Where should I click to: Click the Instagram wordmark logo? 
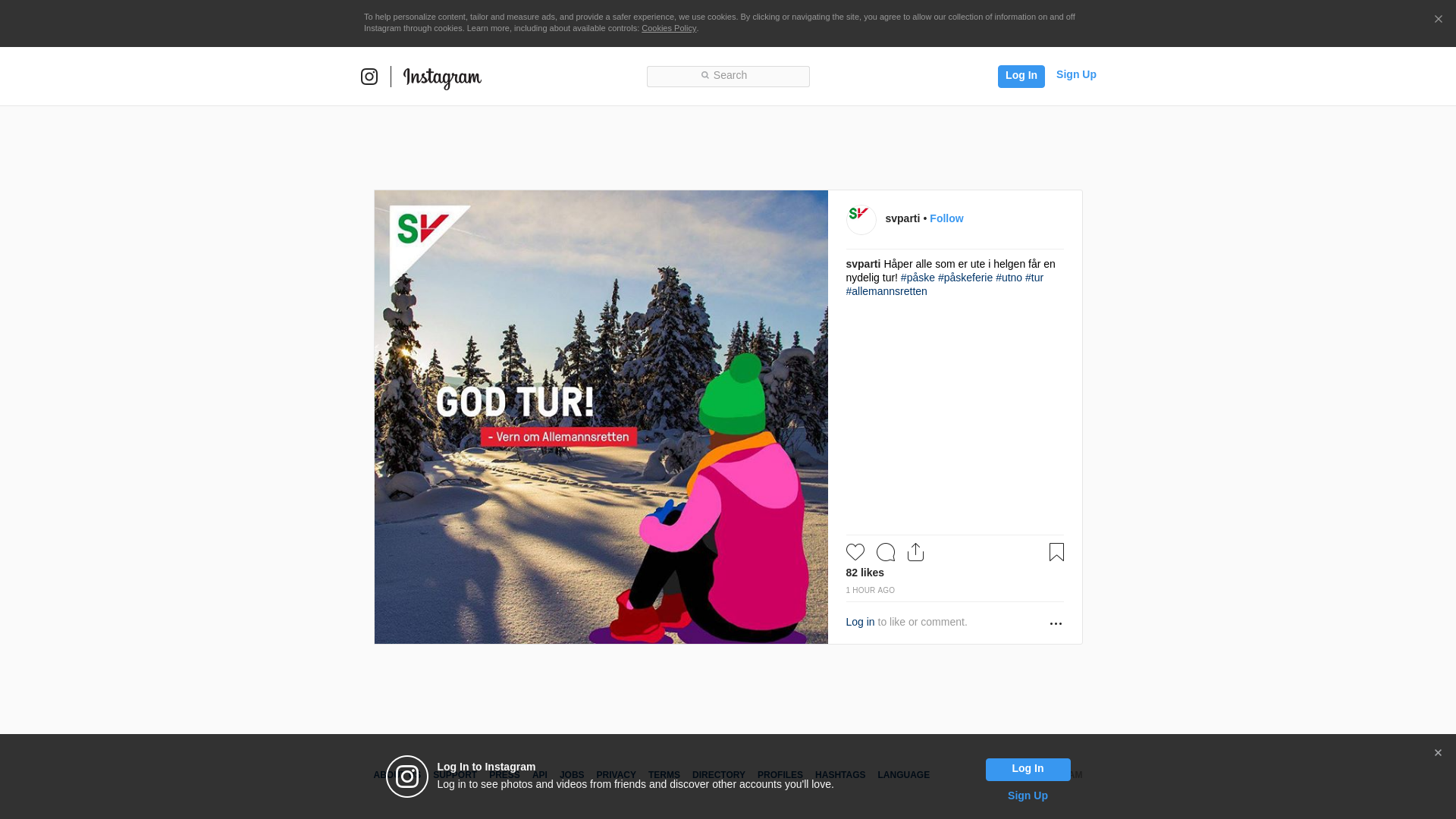point(442,77)
